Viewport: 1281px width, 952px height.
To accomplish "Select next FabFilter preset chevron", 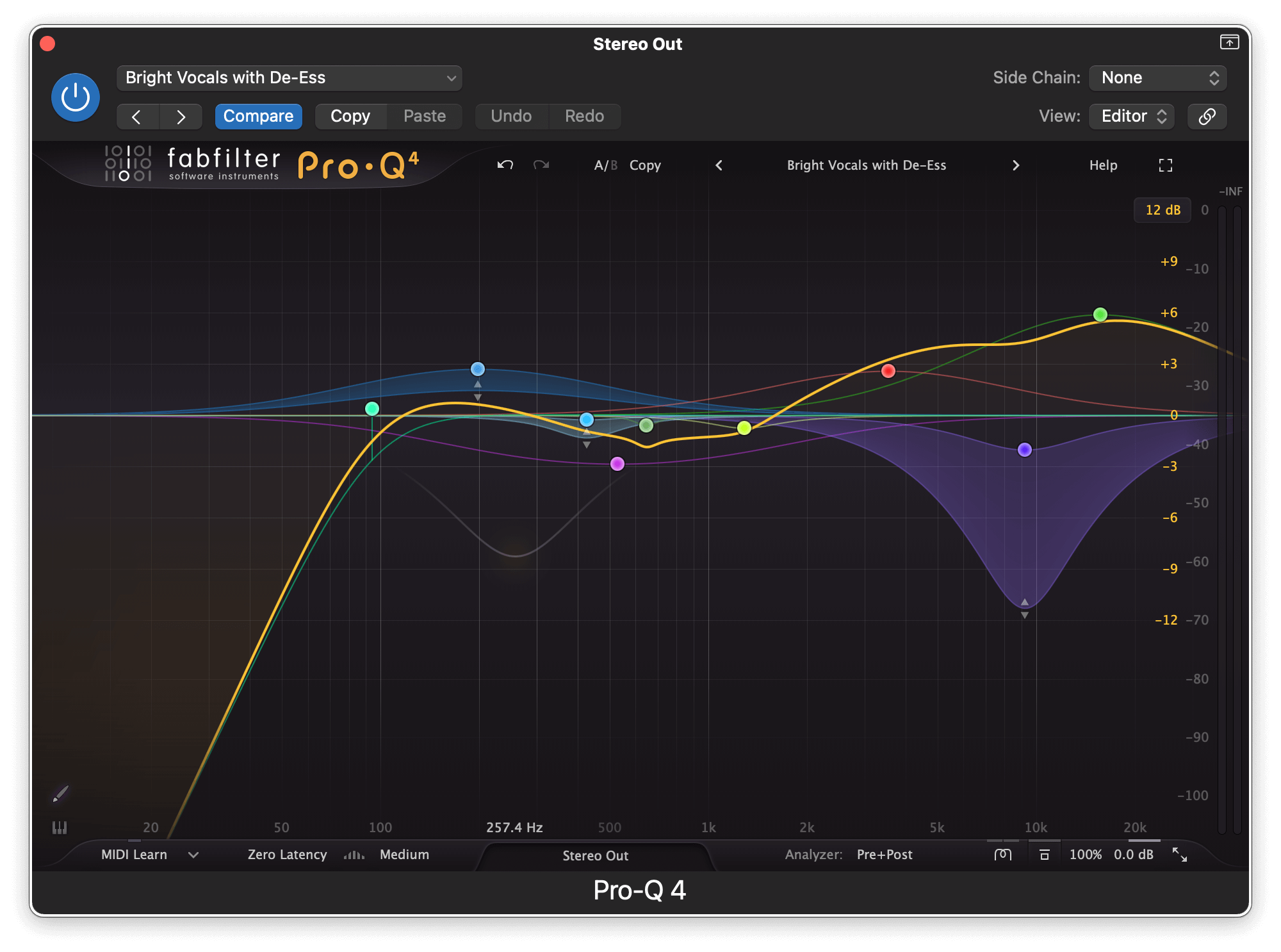I will (x=1016, y=165).
